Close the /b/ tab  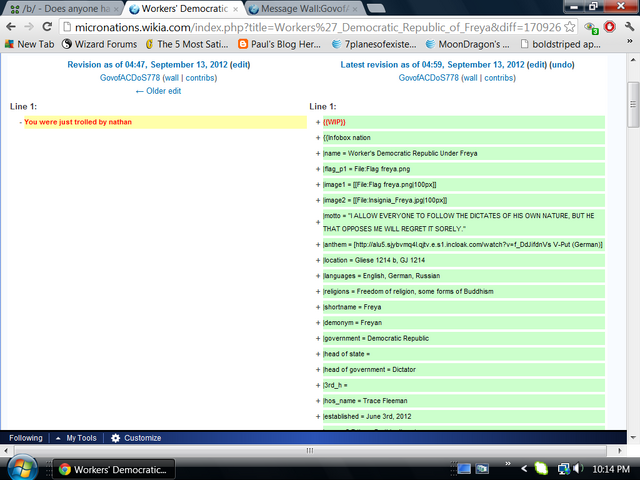tap(116, 9)
